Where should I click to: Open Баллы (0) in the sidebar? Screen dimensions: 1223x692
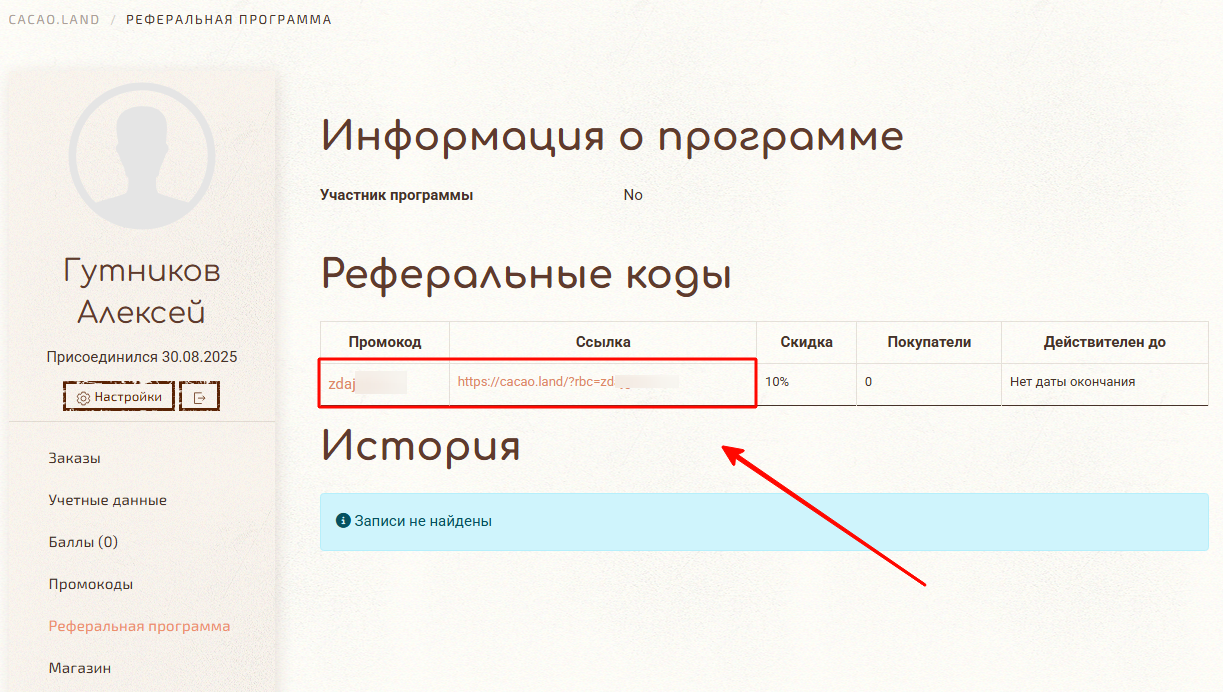tap(83, 542)
